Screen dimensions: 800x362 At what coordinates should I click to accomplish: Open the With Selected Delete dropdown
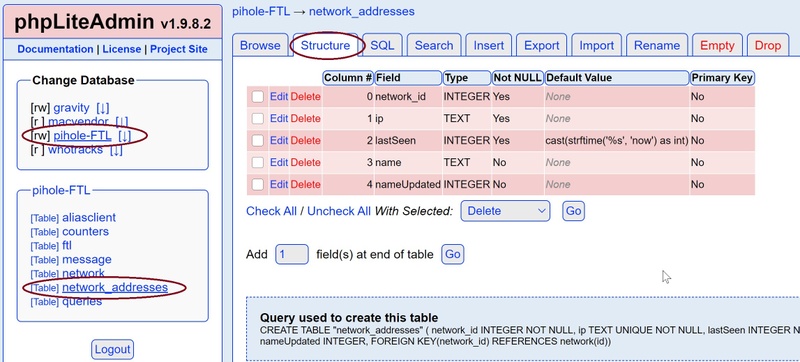(x=505, y=211)
